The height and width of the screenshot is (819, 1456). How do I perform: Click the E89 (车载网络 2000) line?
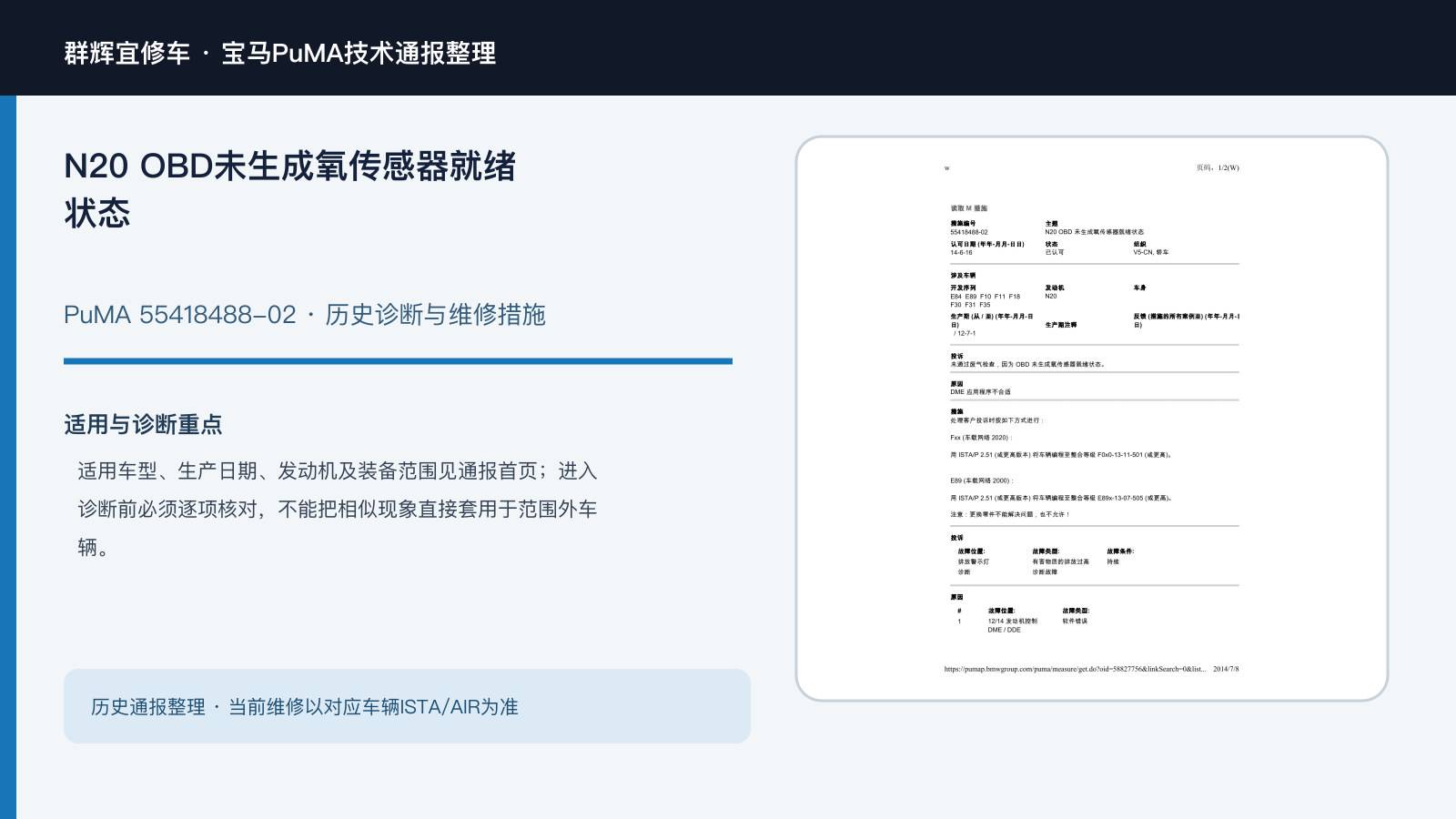click(981, 480)
